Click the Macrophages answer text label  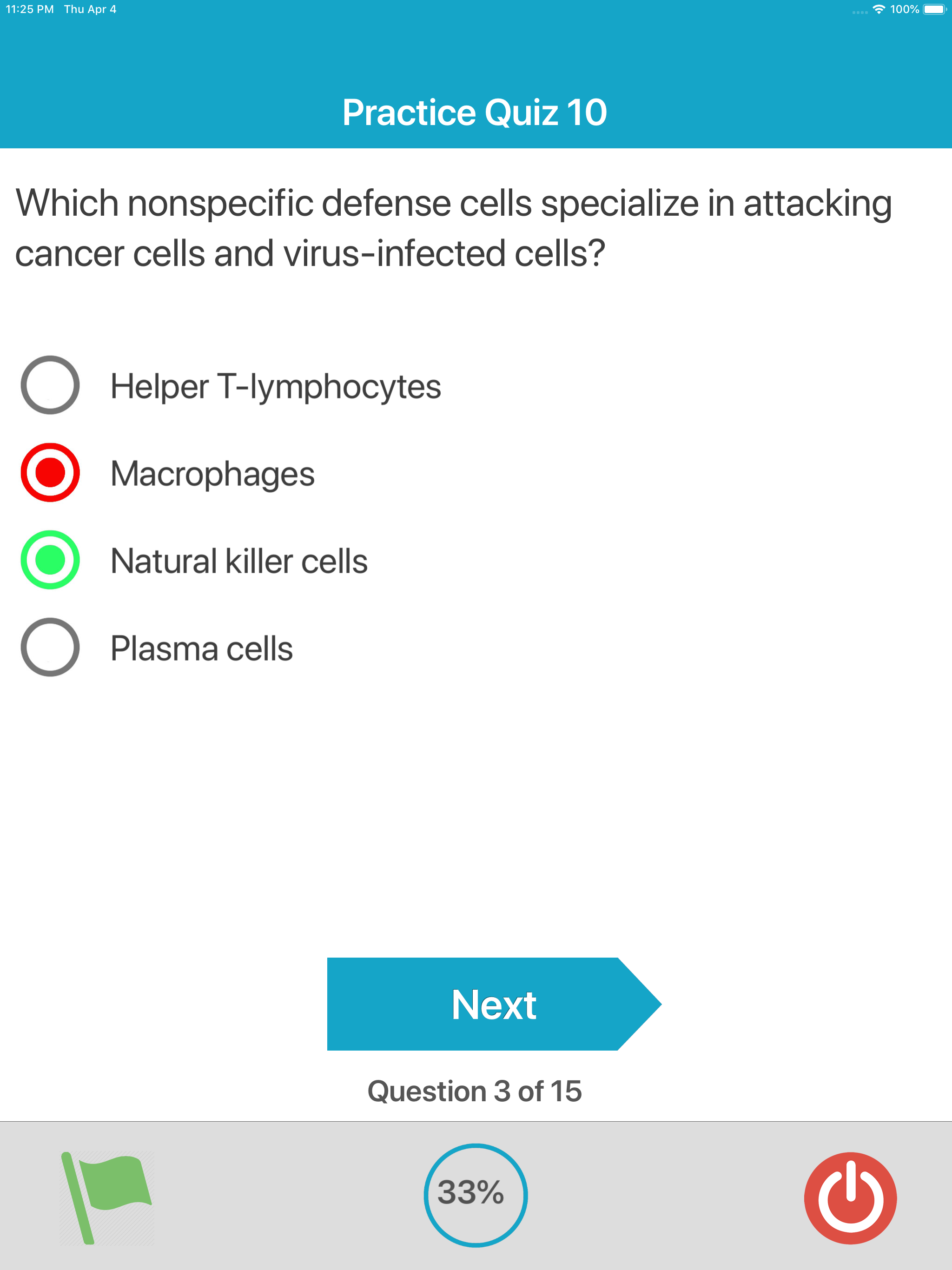pyautogui.click(x=212, y=473)
